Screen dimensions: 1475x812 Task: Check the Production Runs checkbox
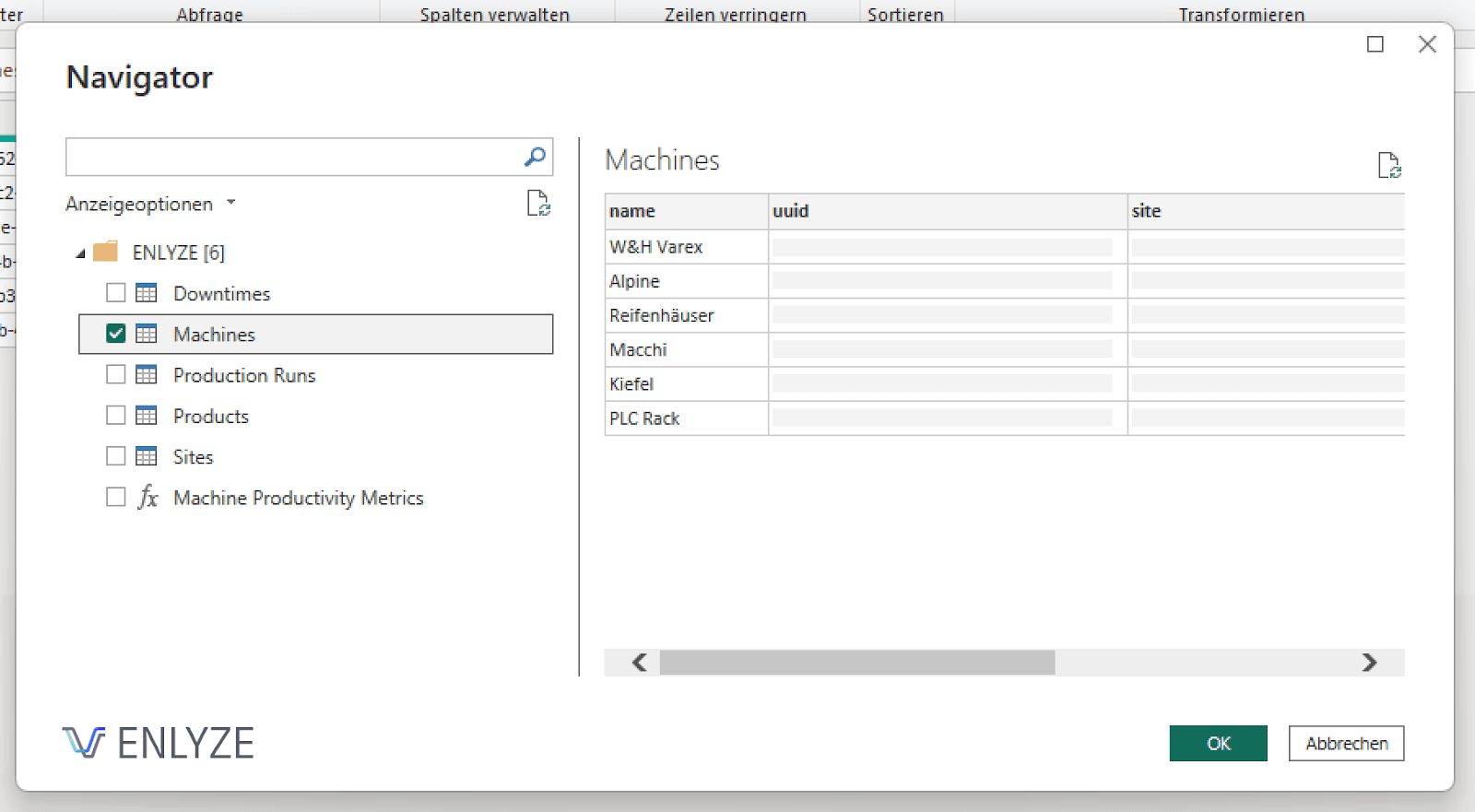[115, 374]
